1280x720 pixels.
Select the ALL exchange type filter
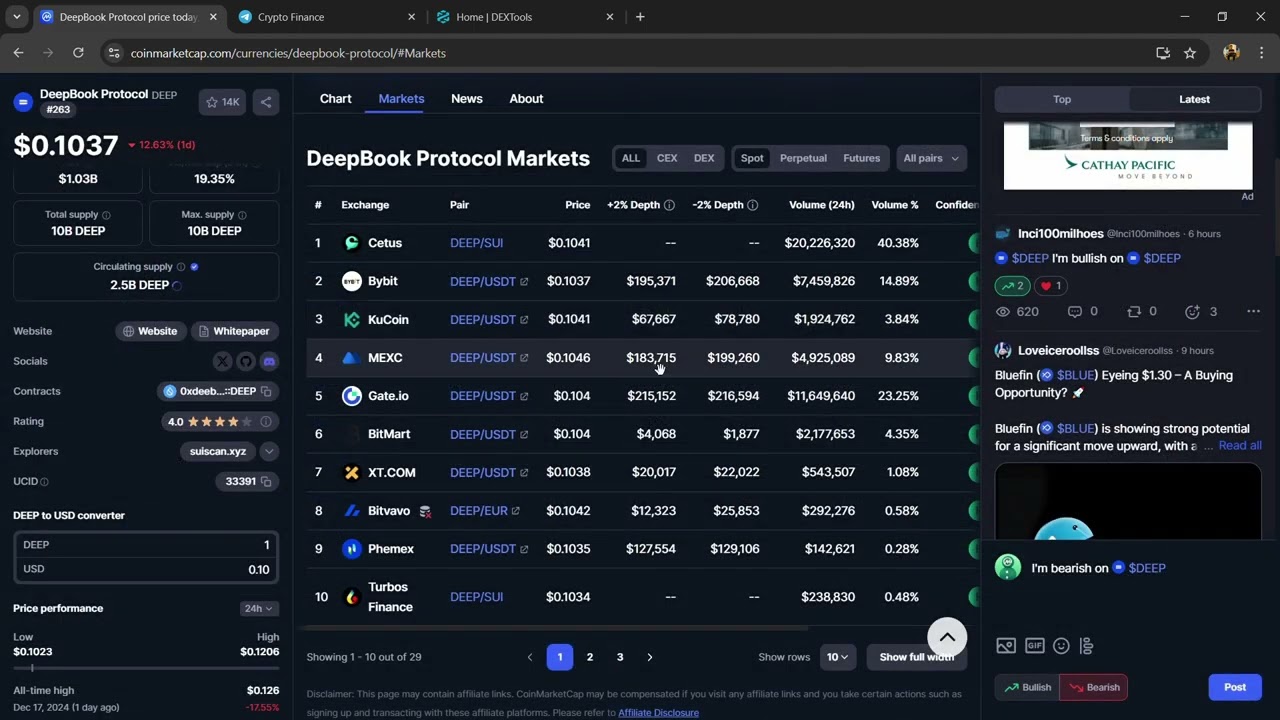pyautogui.click(x=630, y=158)
